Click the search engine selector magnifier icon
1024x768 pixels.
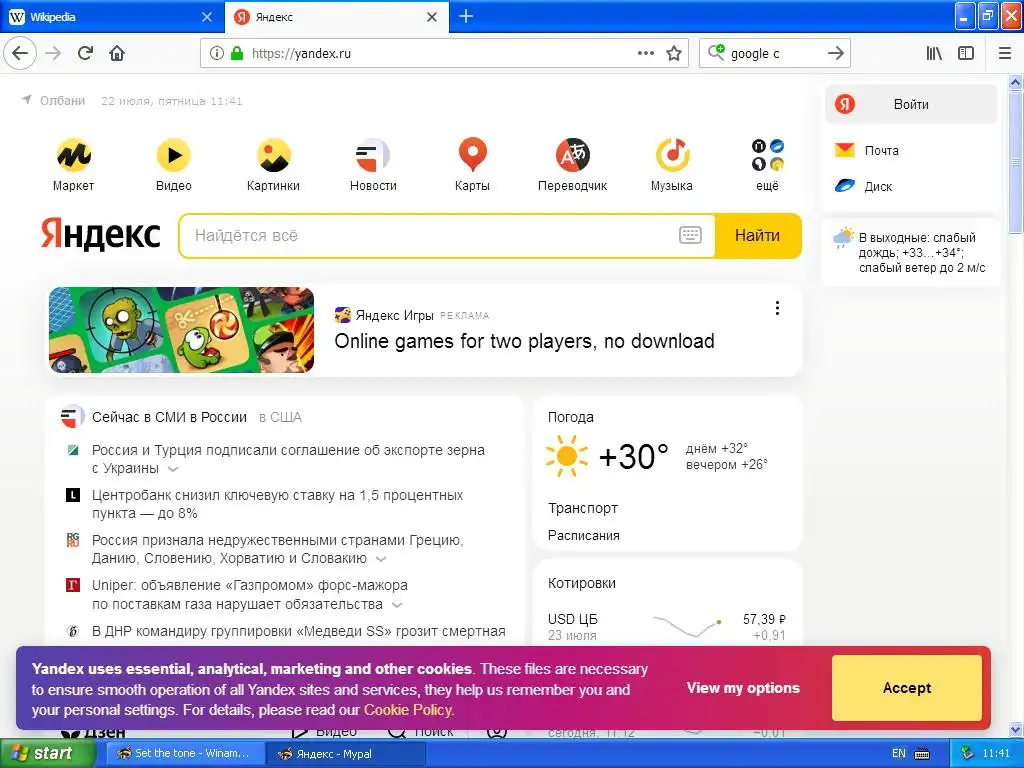716,53
